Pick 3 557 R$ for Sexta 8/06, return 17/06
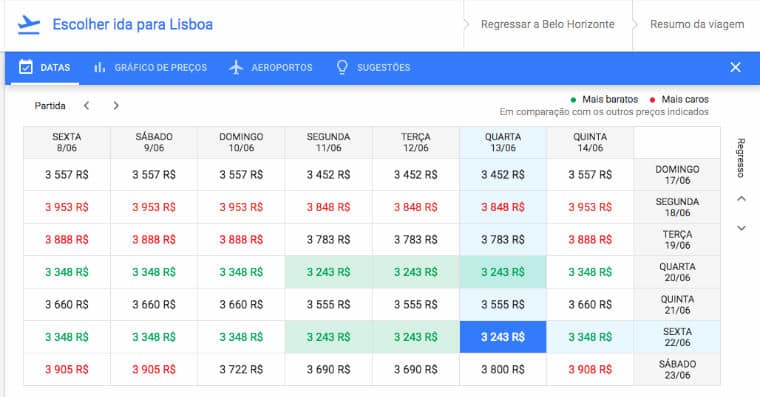760x397 pixels. click(x=67, y=175)
